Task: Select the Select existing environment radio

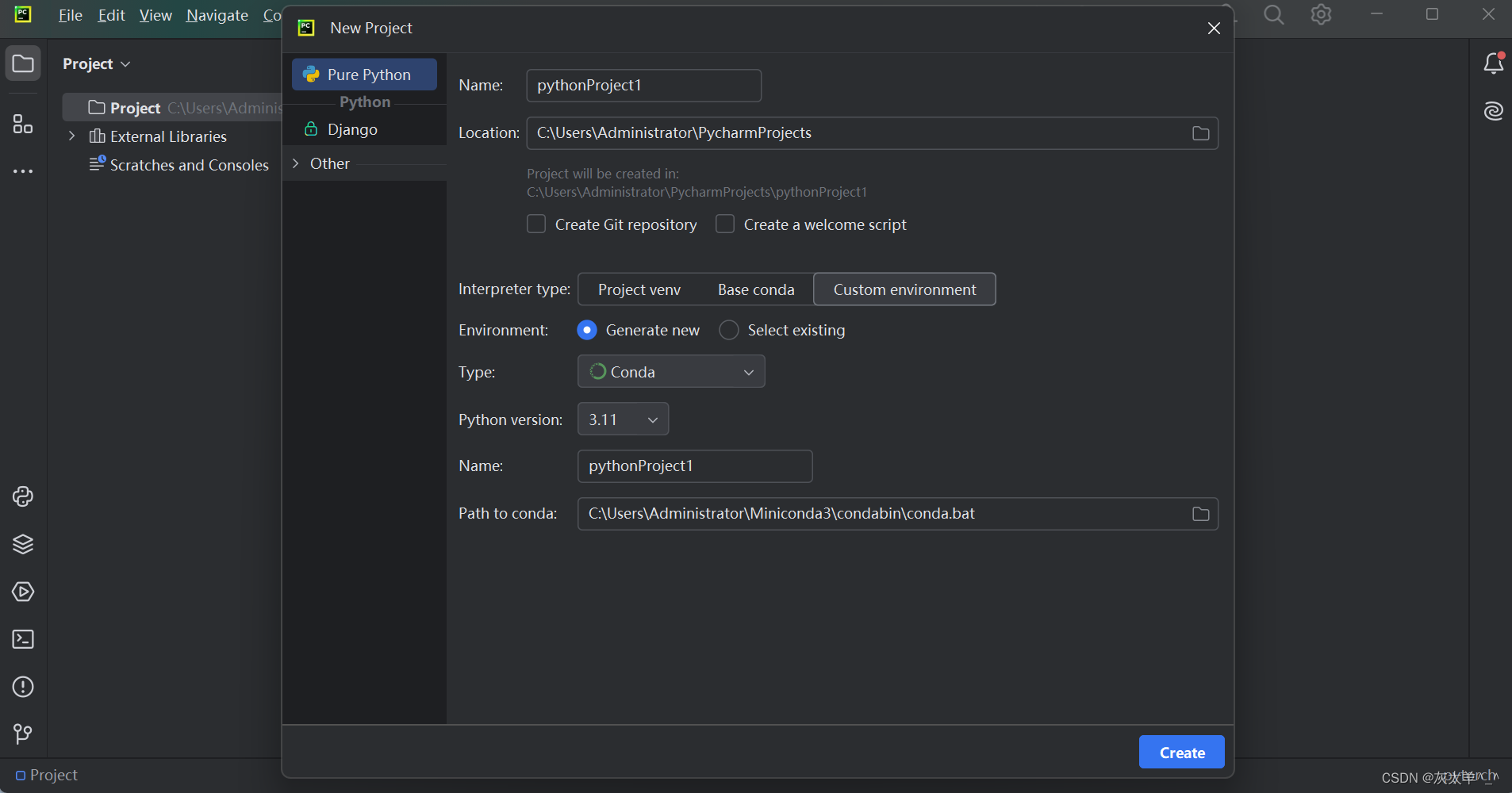Action: point(728,330)
